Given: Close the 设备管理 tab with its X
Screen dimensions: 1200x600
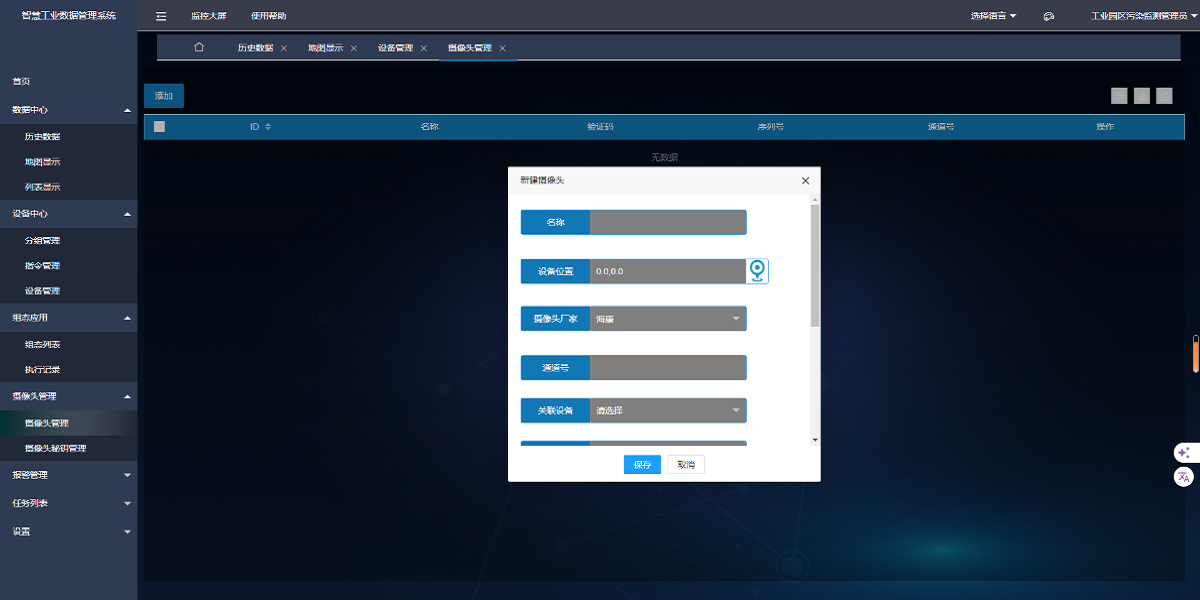Looking at the screenshot, I should click(424, 48).
